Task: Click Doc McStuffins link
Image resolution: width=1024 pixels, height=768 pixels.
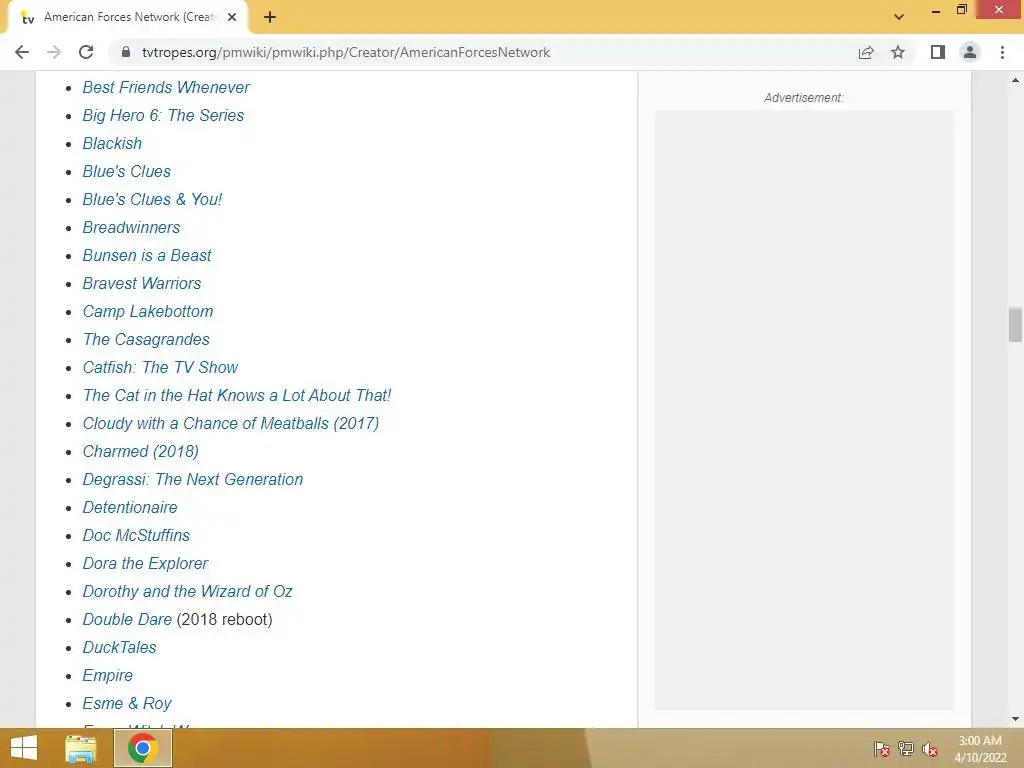Action: click(136, 536)
